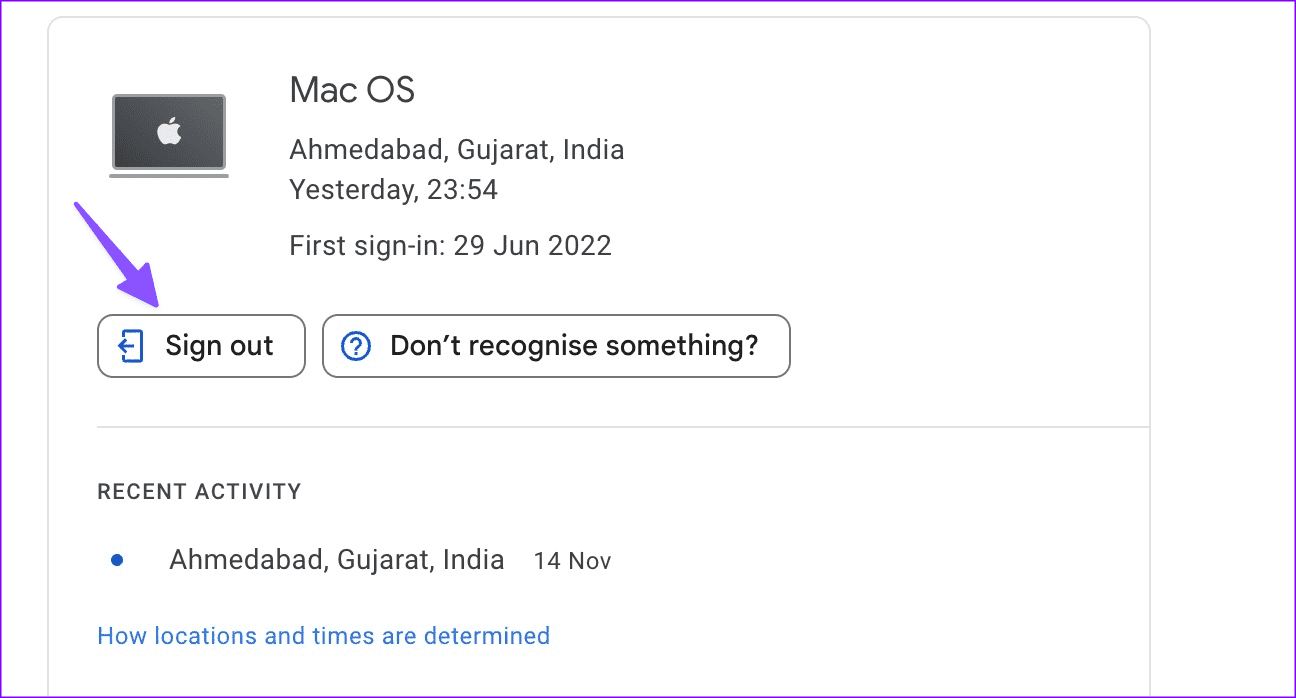1296x698 pixels.
Task: Select the MacBook laptop device image
Action: coord(169,136)
